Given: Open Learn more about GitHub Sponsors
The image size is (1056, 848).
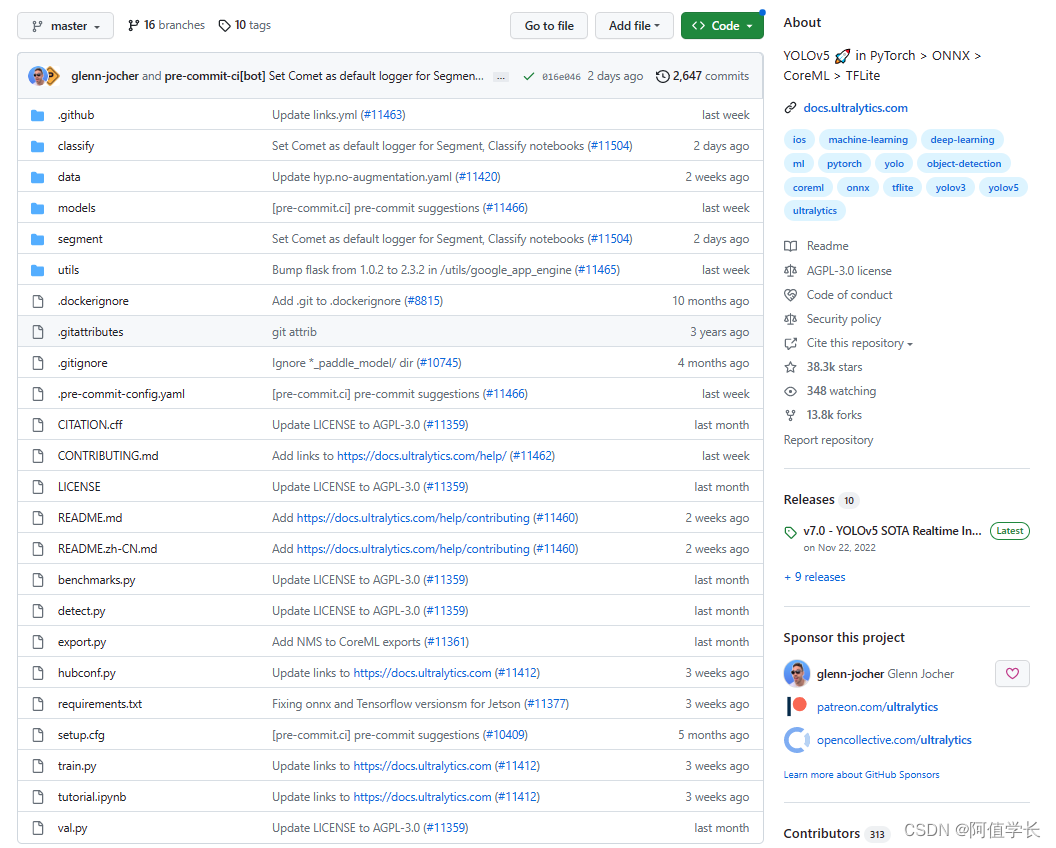Looking at the screenshot, I should tap(861, 775).
